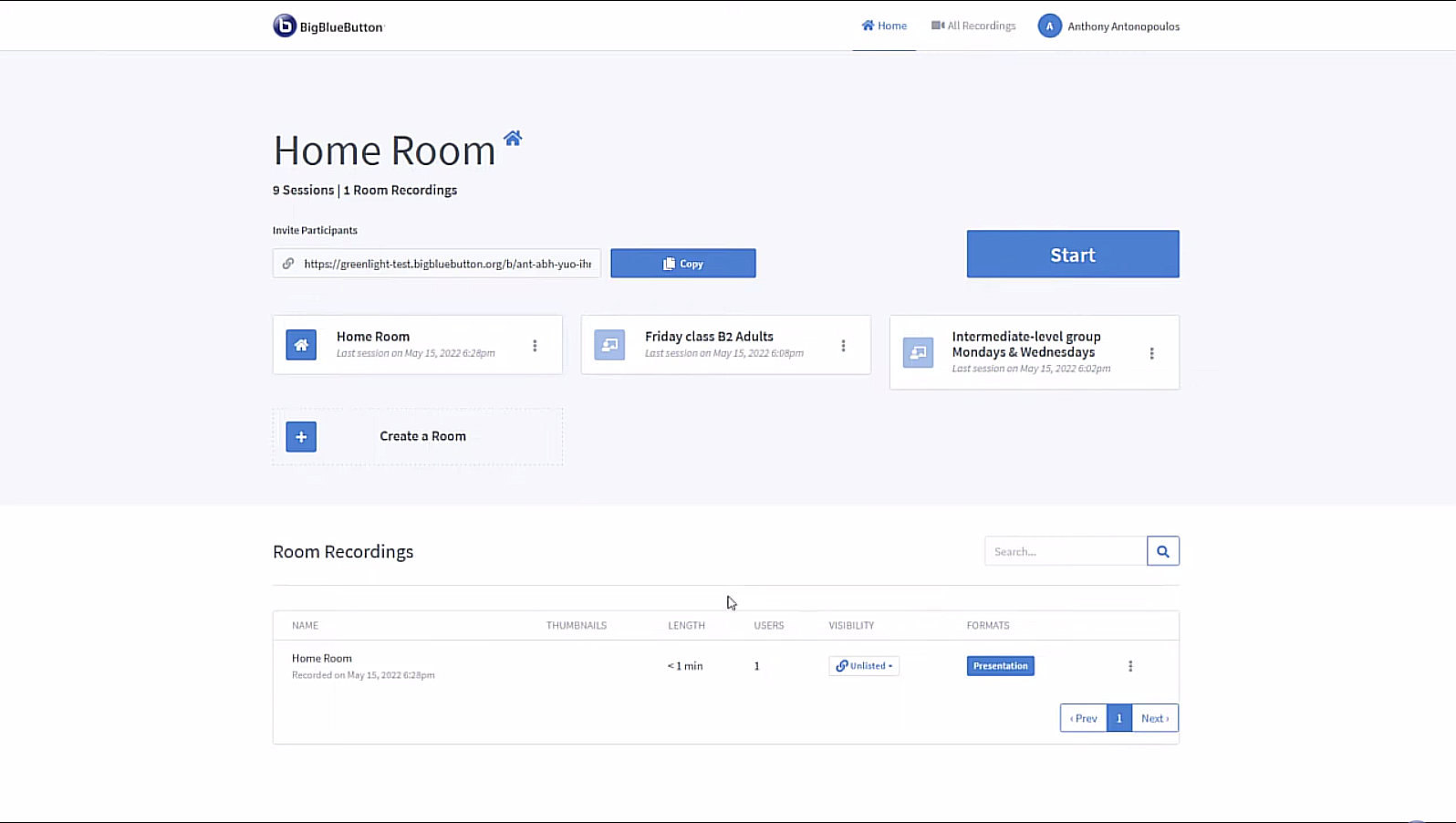Click the 9 Sessions | 1 Room Recordings text
The width and height of the screenshot is (1456, 823).
tap(365, 190)
